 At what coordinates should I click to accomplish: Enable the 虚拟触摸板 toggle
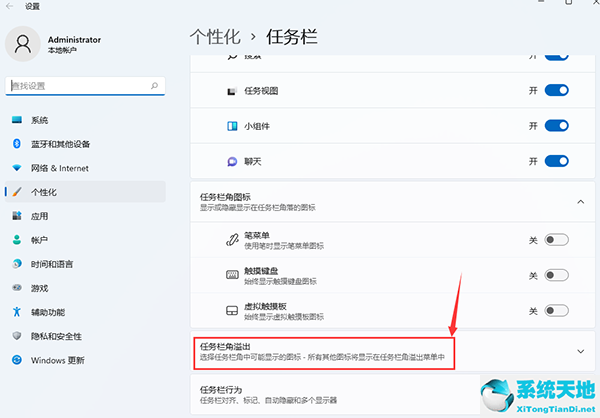pos(556,310)
